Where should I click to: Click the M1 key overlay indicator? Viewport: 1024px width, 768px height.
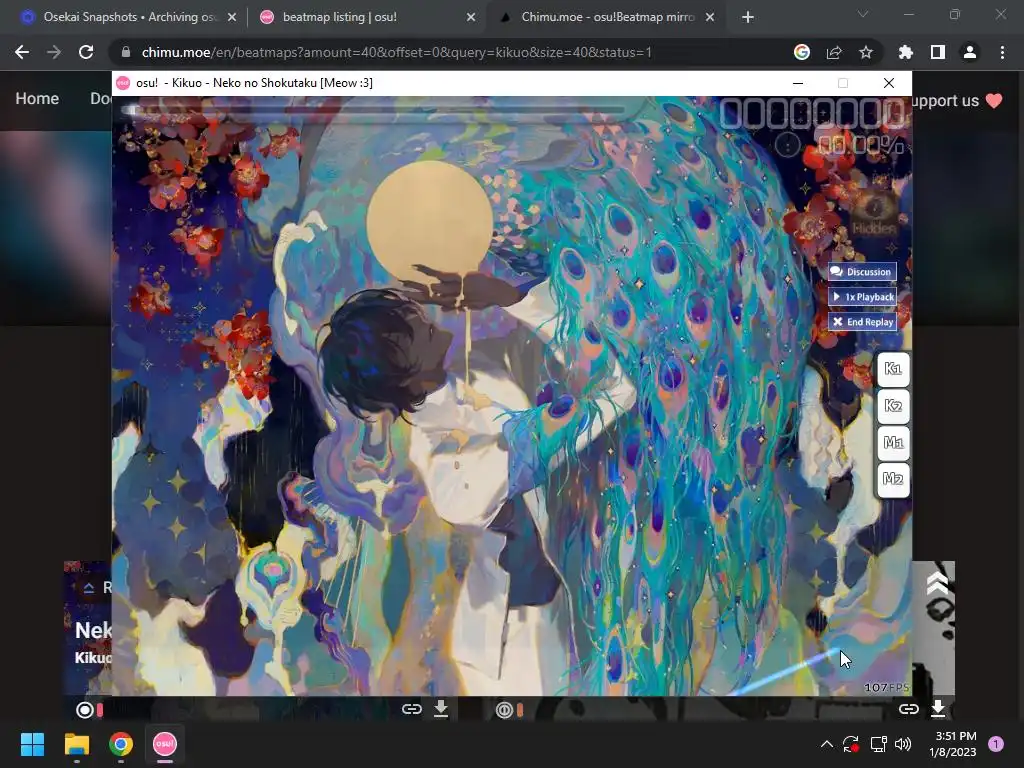(x=893, y=443)
